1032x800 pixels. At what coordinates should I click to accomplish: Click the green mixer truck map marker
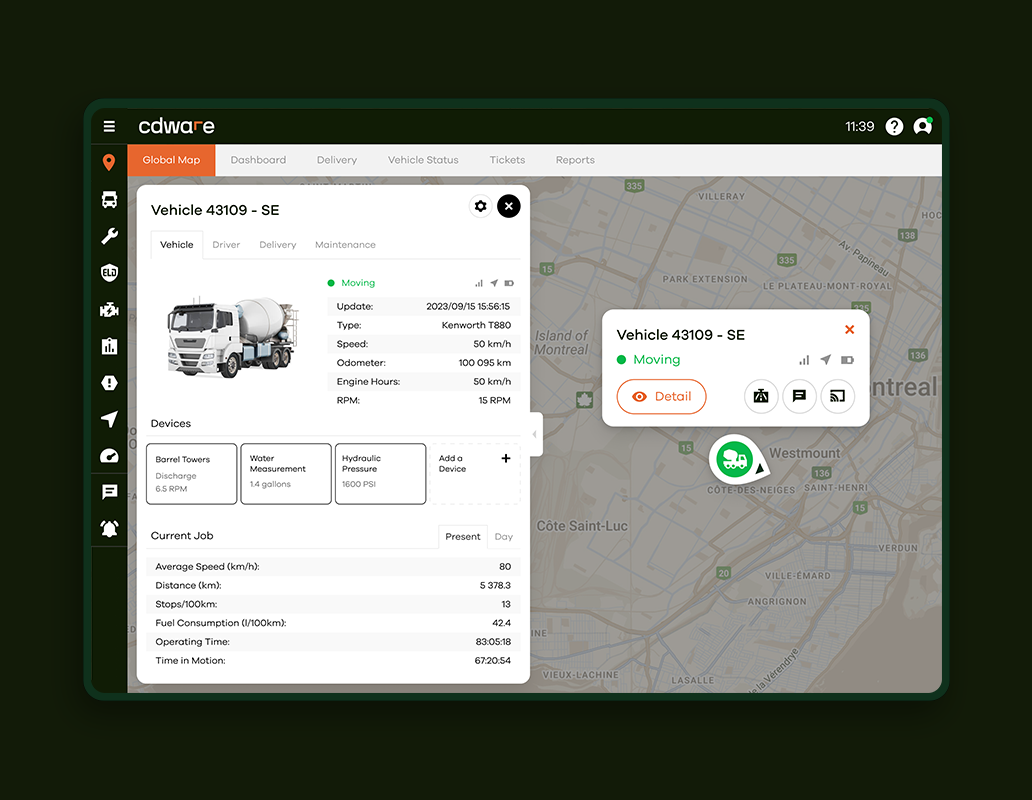click(x=735, y=459)
